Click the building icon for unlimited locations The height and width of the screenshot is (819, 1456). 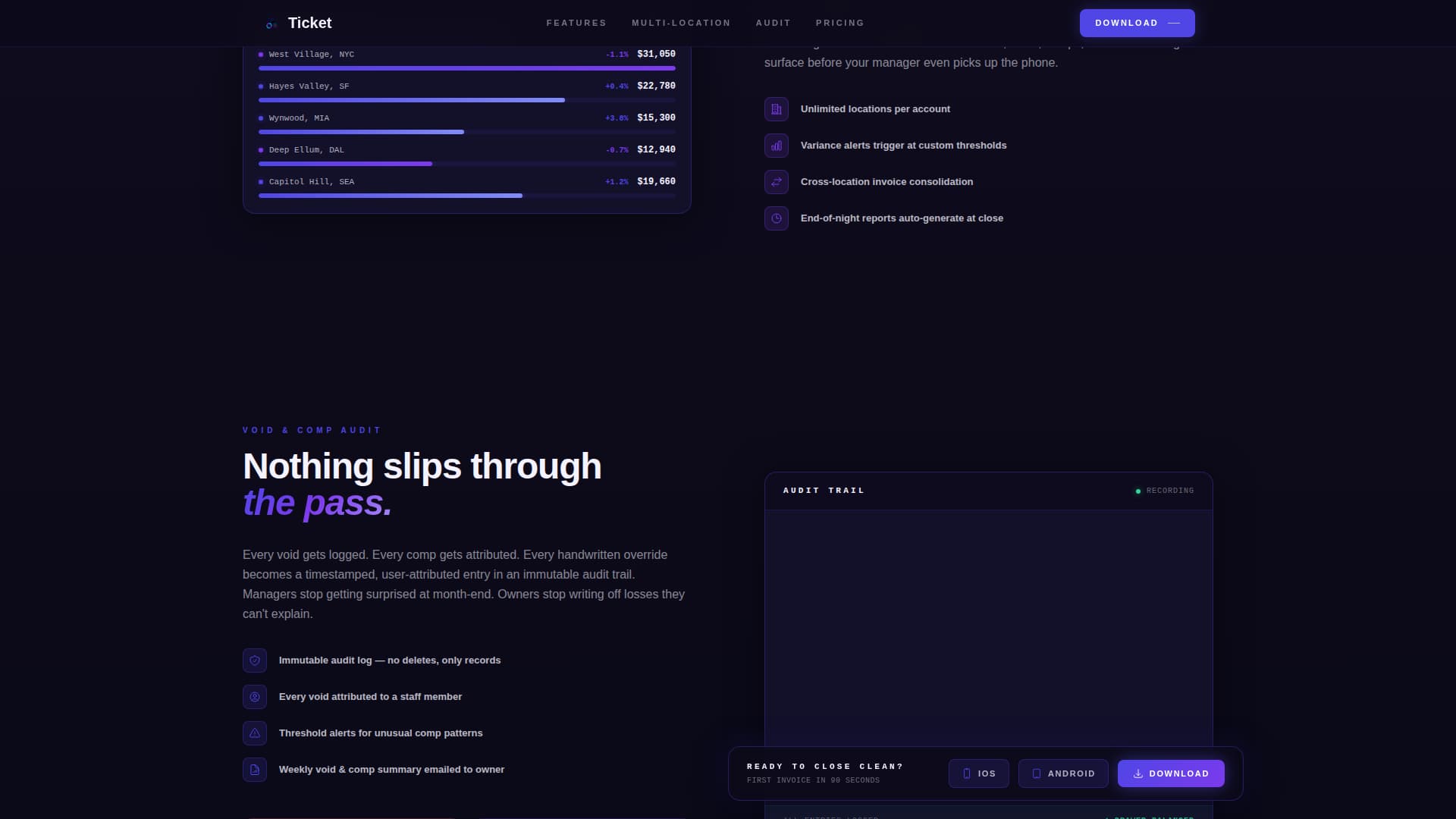pos(777,109)
